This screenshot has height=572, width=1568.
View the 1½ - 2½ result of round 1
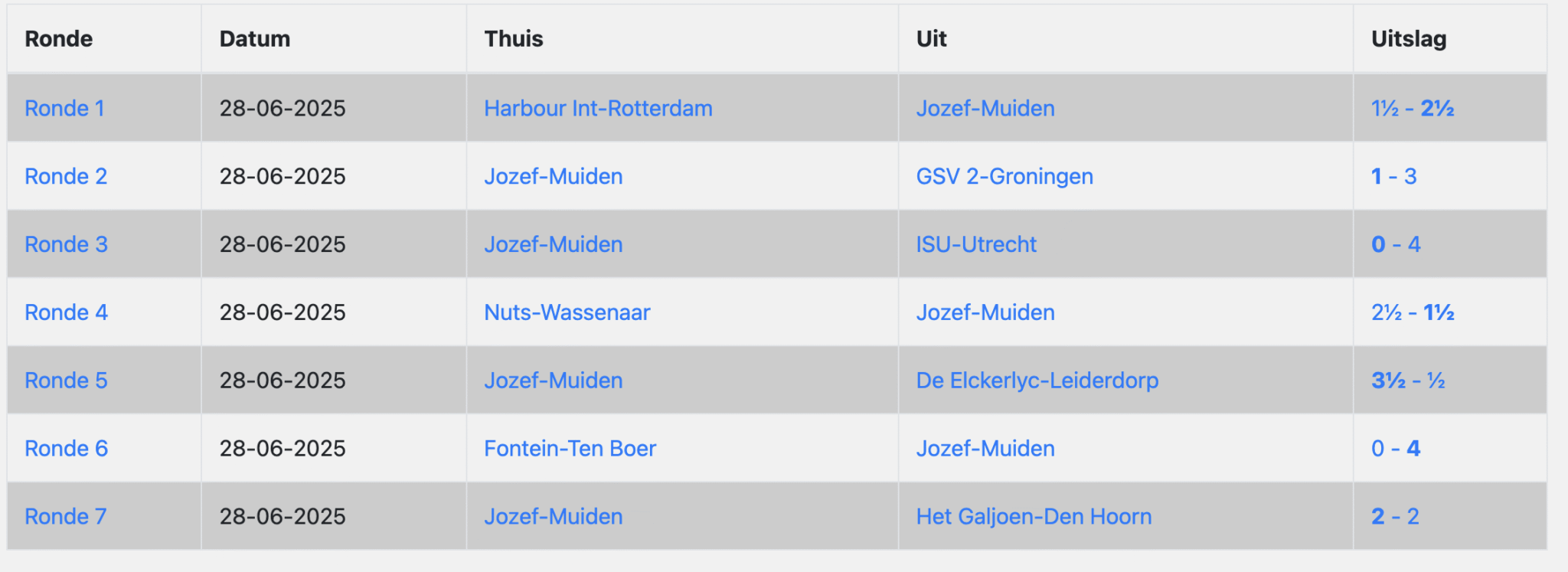(x=1413, y=109)
